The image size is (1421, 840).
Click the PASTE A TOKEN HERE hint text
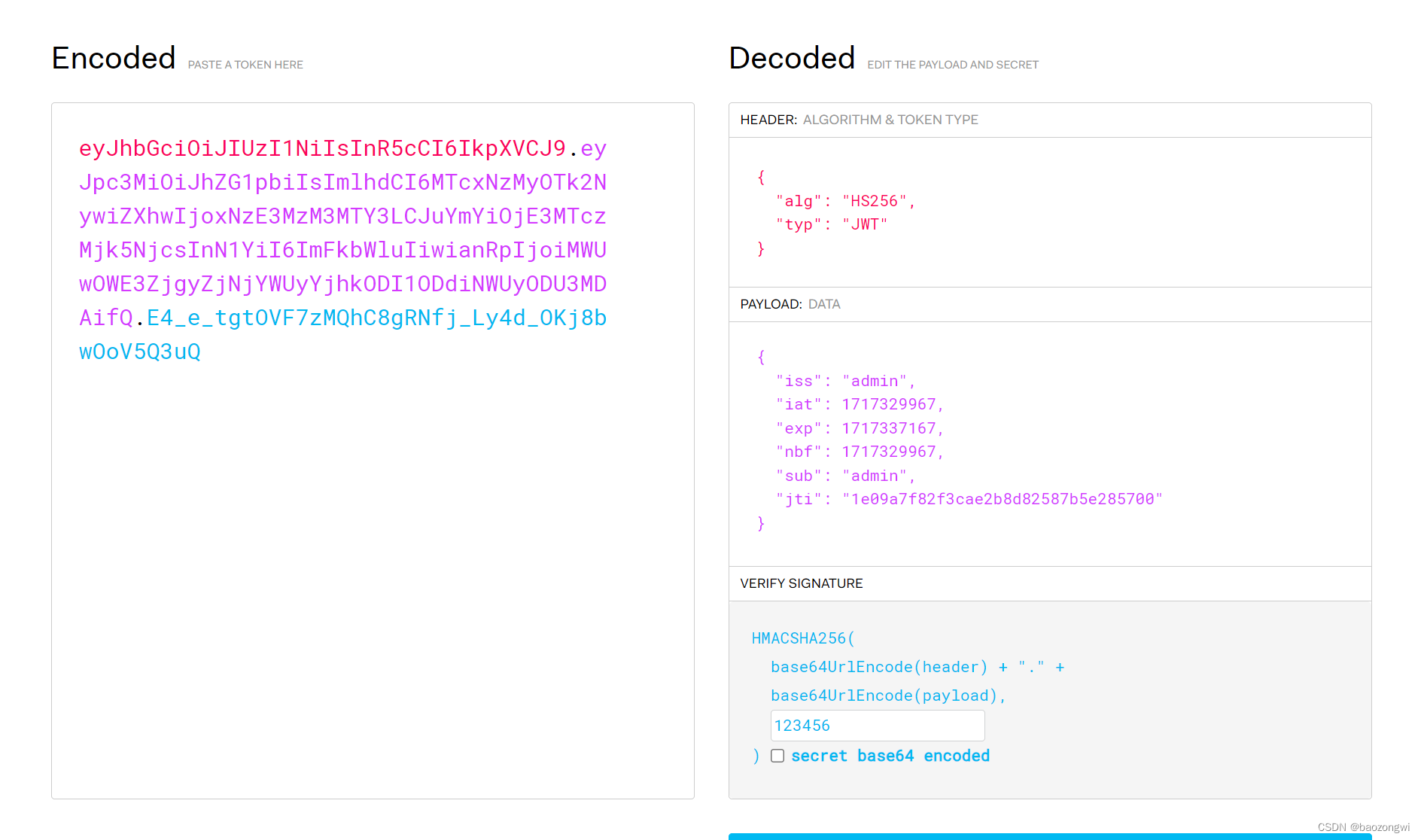coord(245,65)
